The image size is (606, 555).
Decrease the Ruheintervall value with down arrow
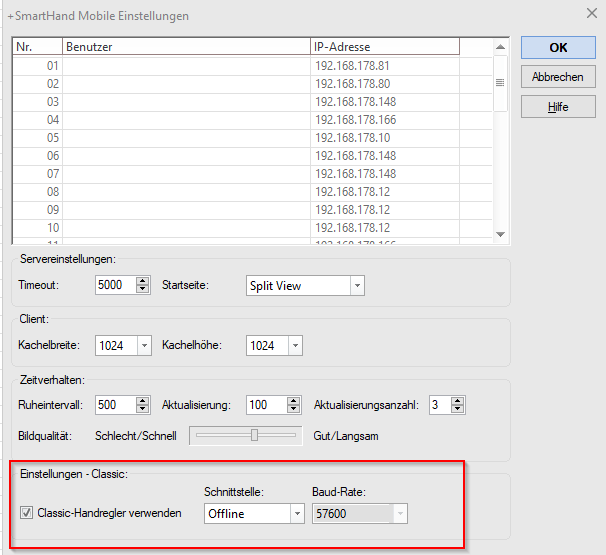click(x=142, y=410)
